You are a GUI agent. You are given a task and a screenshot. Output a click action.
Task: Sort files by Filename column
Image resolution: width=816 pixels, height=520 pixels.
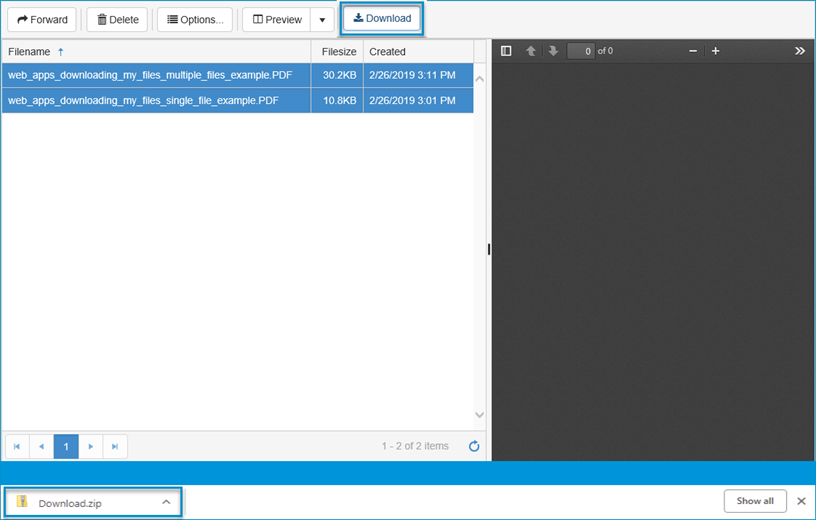pos(30,51)
